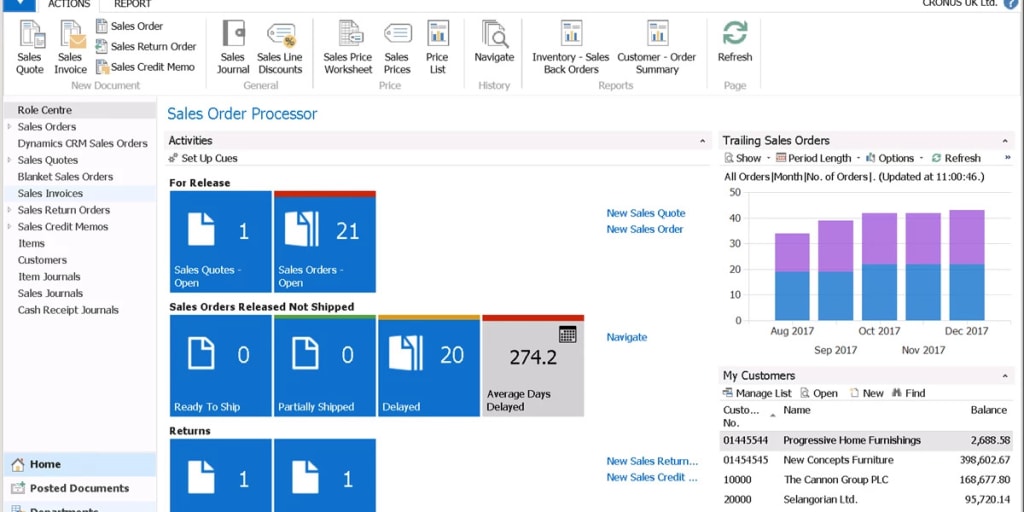Open the Period Length dropdown
The width and height of the screenshot is (1024, 512).
(x=818, y=158)
